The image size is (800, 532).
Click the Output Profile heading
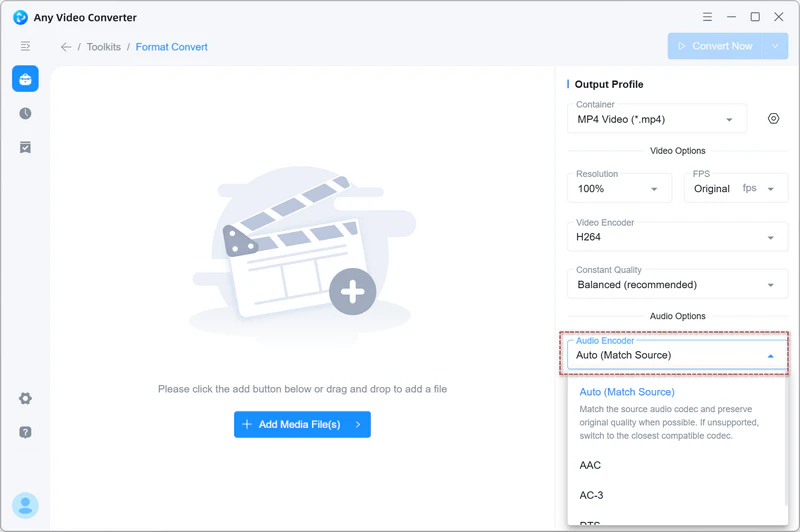tap(609, 84)
